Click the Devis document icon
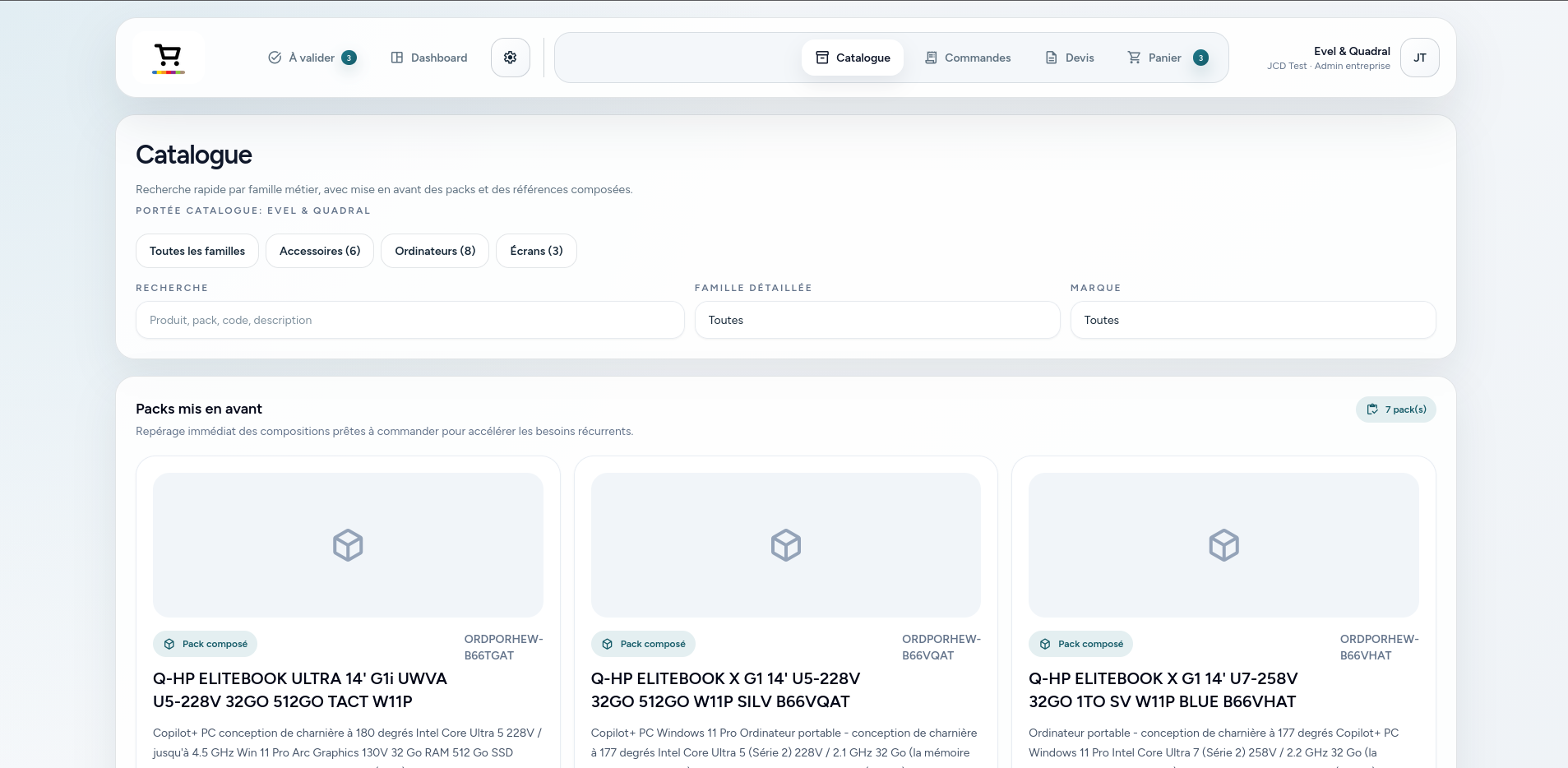 tap(1051, 58)
